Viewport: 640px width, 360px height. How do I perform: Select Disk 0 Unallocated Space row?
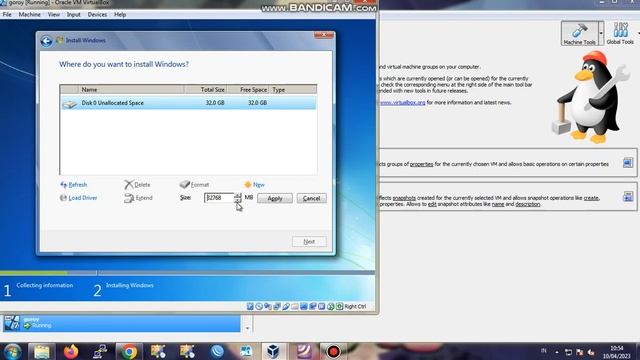point(188,103)
